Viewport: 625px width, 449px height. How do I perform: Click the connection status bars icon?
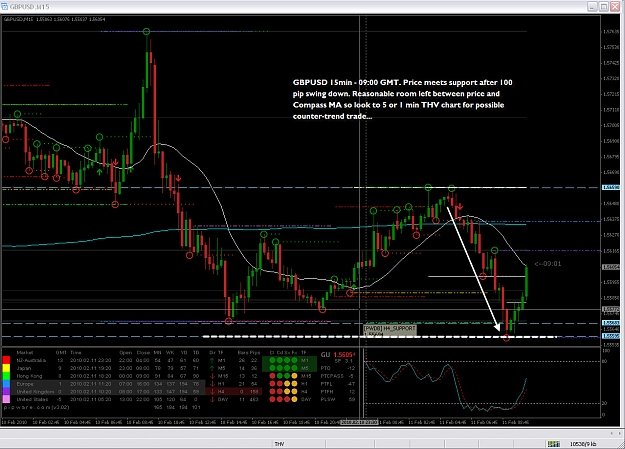coord(554,444)
